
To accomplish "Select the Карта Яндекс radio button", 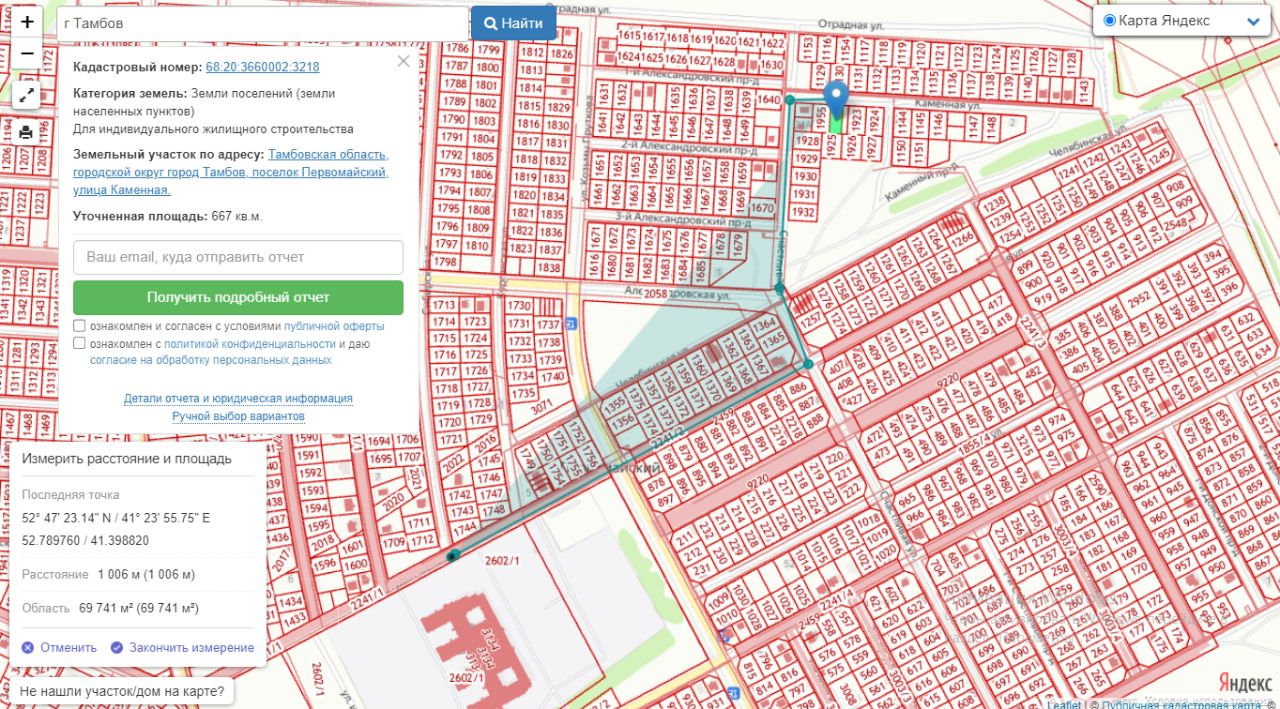I will 1109,21.
